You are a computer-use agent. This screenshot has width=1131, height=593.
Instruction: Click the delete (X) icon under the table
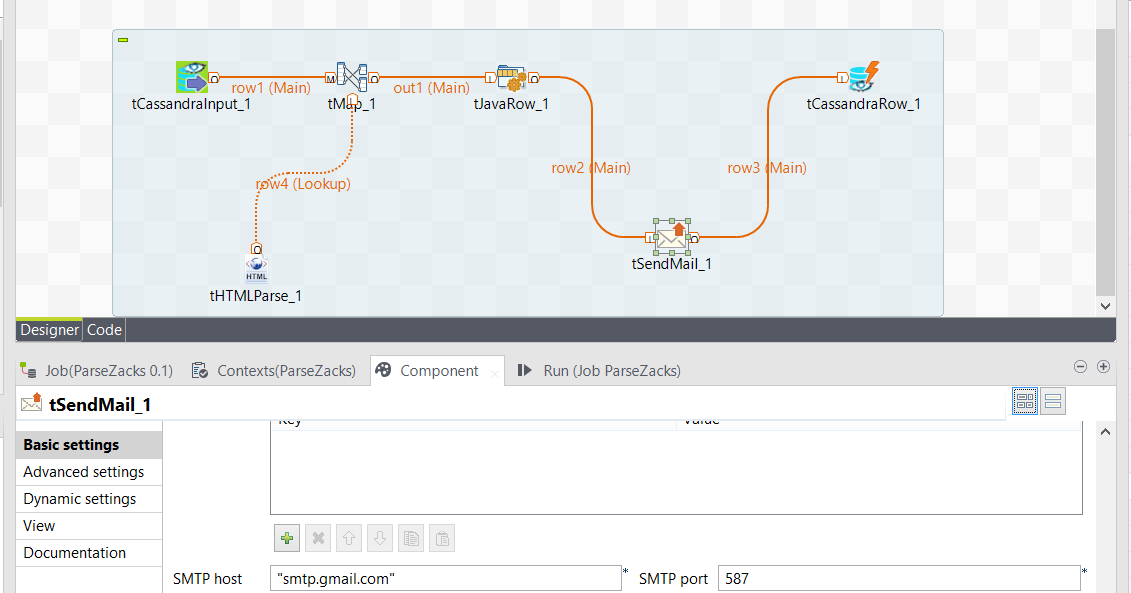point(317,537)
